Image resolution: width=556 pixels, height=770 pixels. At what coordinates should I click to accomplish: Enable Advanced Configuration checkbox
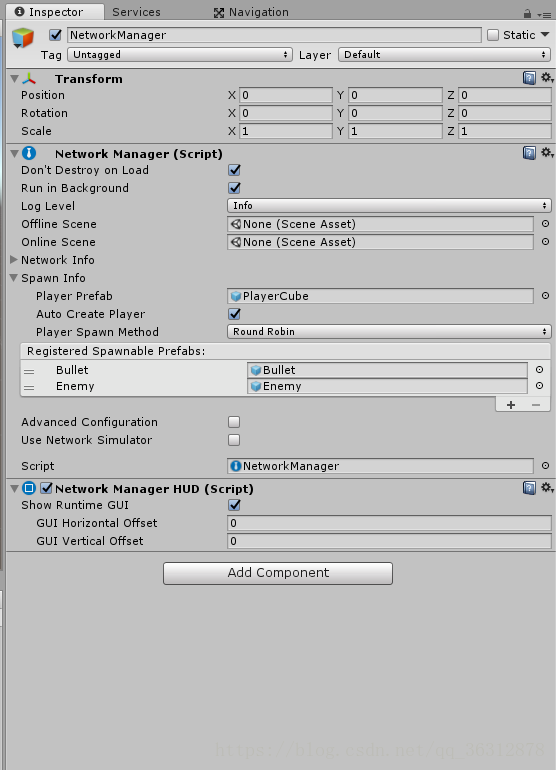coord(234,422)
